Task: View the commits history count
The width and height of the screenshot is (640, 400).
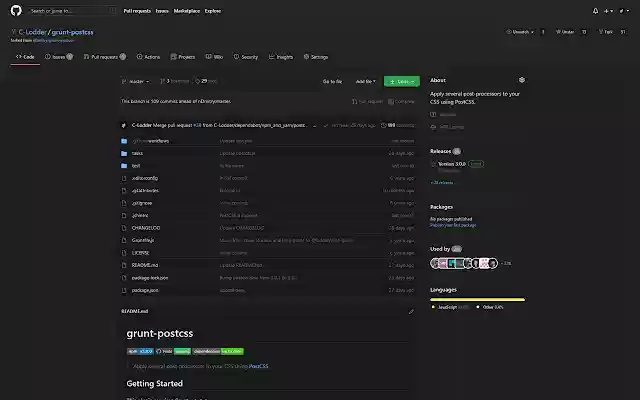Action: (x=398, y=125)
